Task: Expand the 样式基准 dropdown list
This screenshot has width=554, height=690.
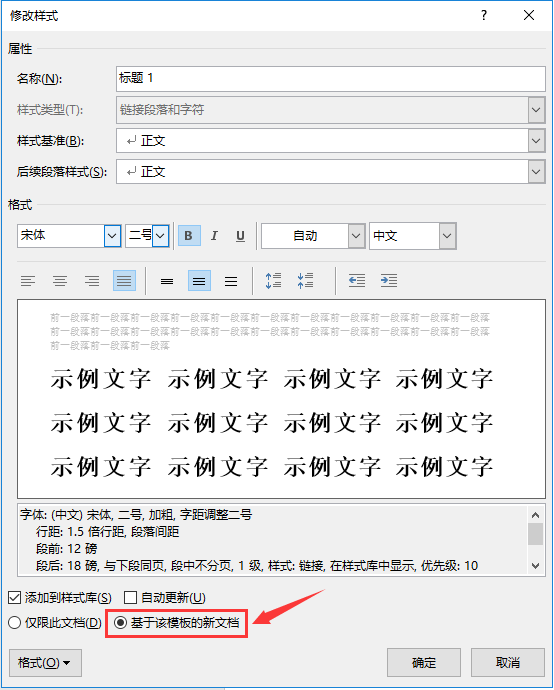Action: pos(536,141)
